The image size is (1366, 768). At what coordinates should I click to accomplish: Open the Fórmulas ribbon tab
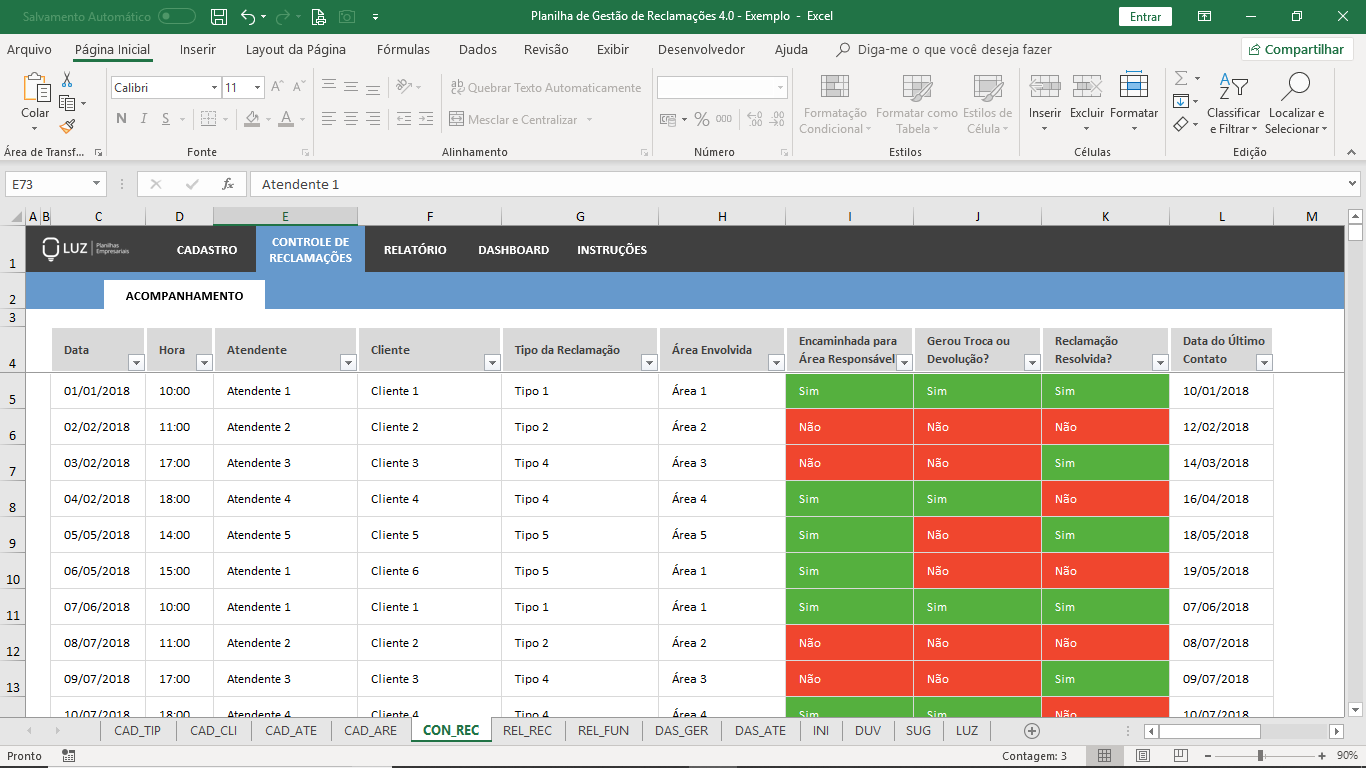pos(403,50)
